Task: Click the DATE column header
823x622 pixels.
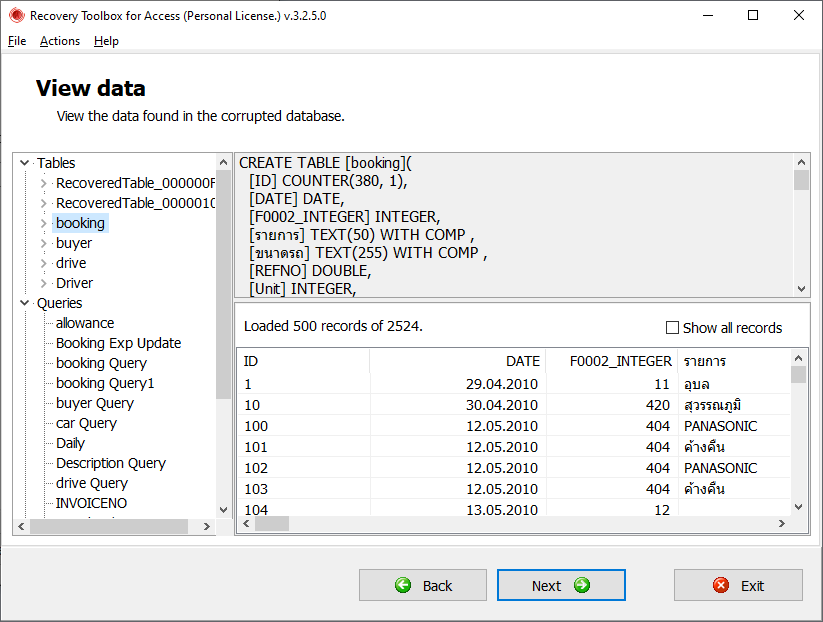Action: [458, 361]
